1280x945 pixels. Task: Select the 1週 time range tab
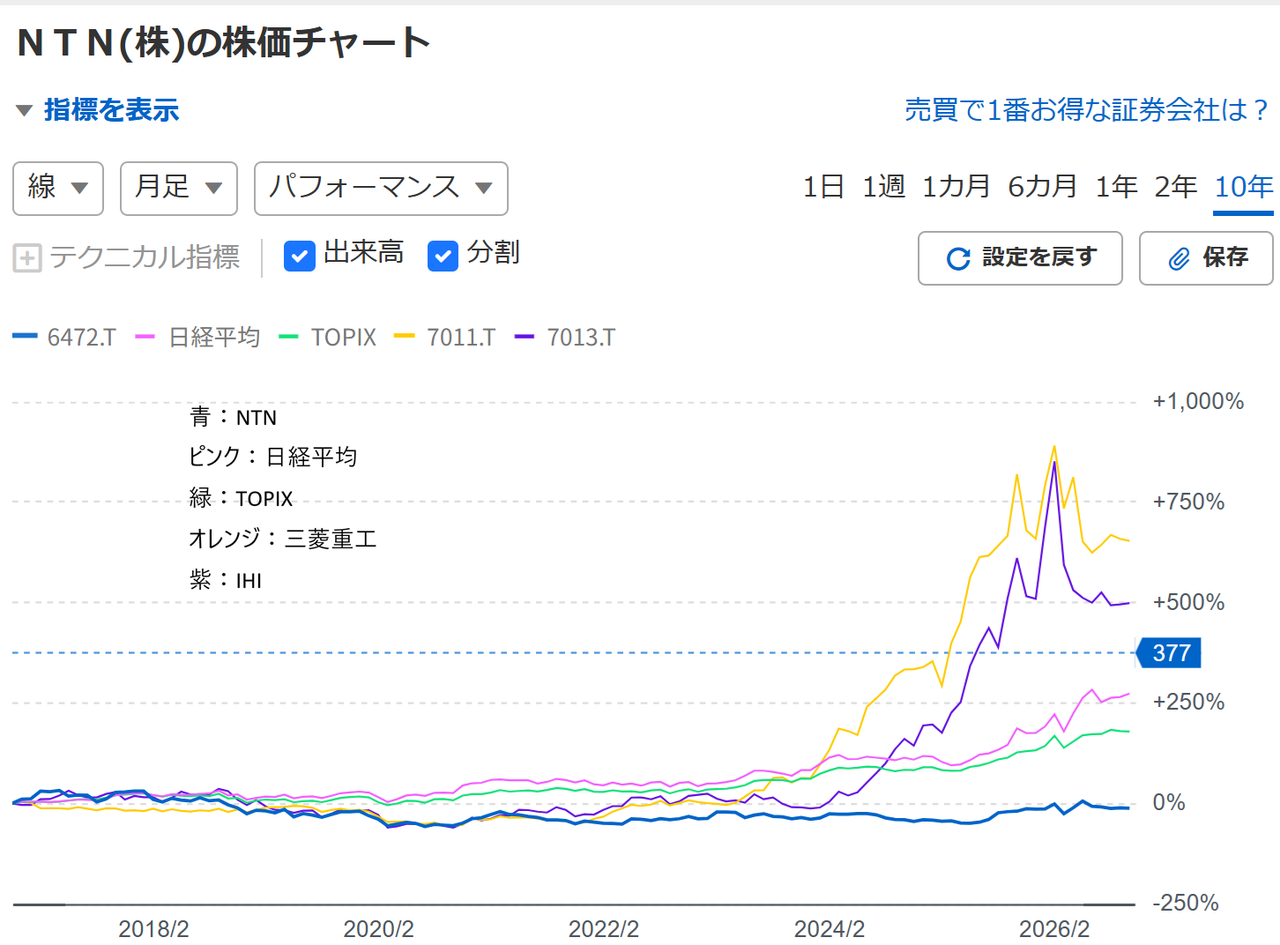pyautogui.click(x=884, y=187)
